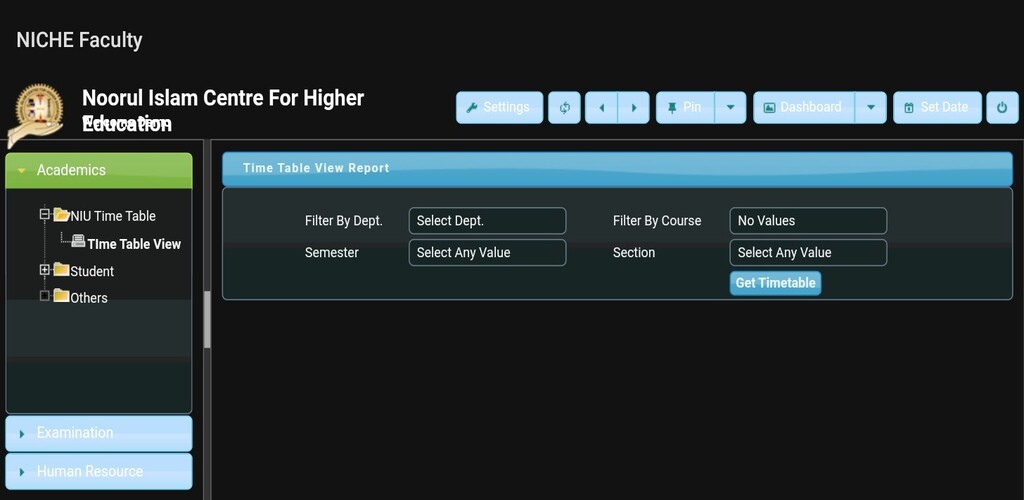Open the Semester dropdown

(487, 253)
